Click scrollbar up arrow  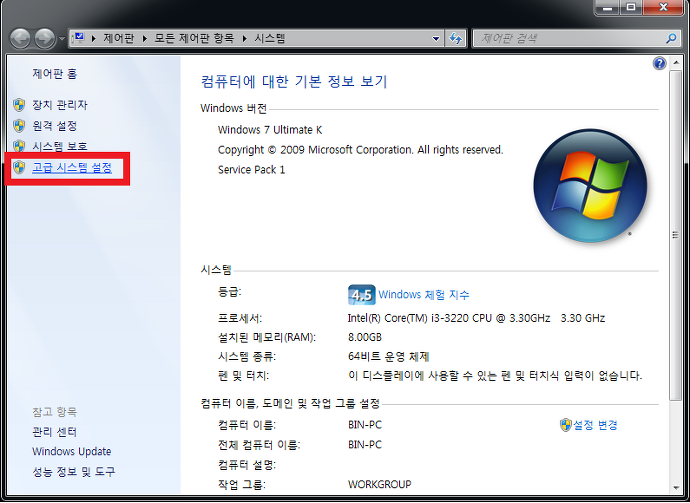[x=675, y=63]
